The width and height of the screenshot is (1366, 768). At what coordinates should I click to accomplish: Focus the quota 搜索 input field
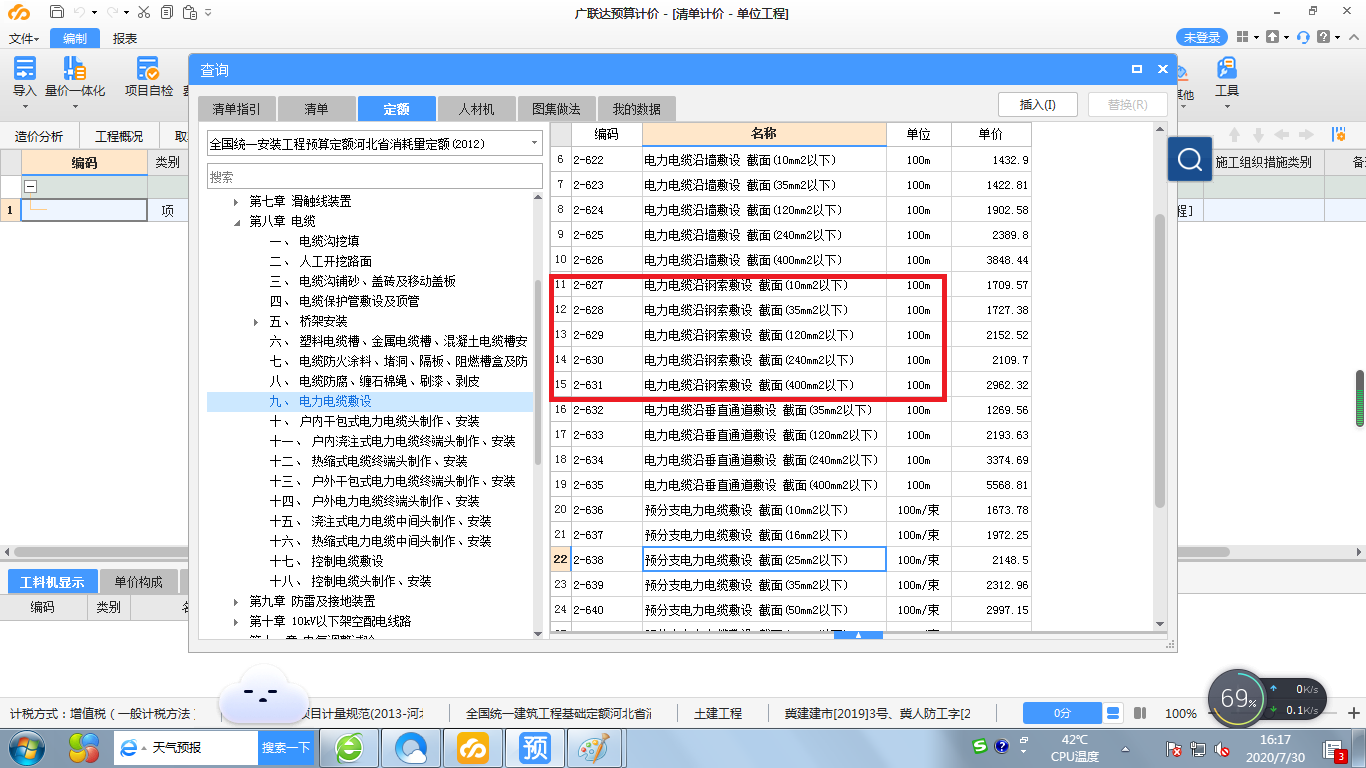click(375, 177)
